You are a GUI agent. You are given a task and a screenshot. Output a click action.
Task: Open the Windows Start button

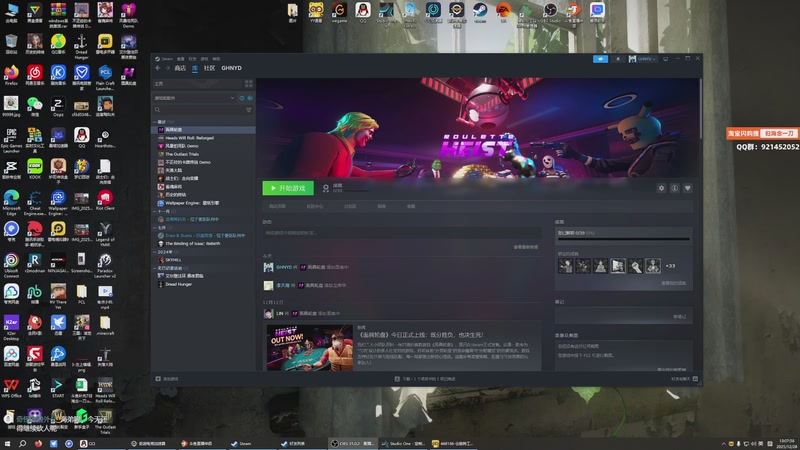click(7, 443)
